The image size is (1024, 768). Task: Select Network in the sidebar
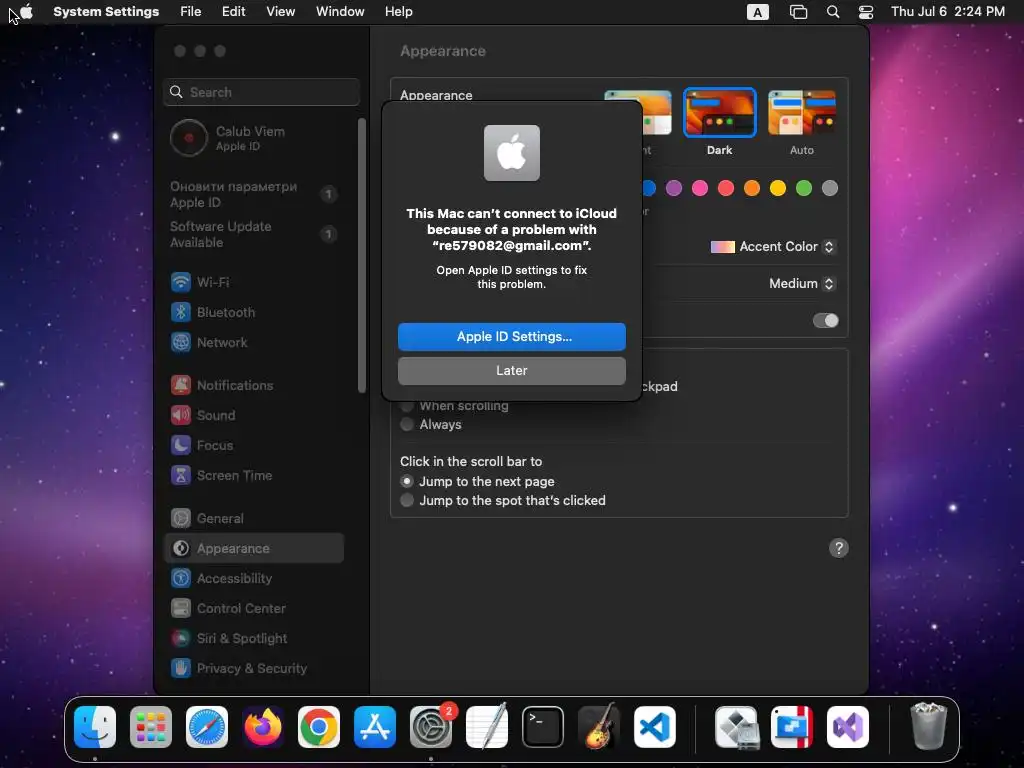tap(253, 342)
